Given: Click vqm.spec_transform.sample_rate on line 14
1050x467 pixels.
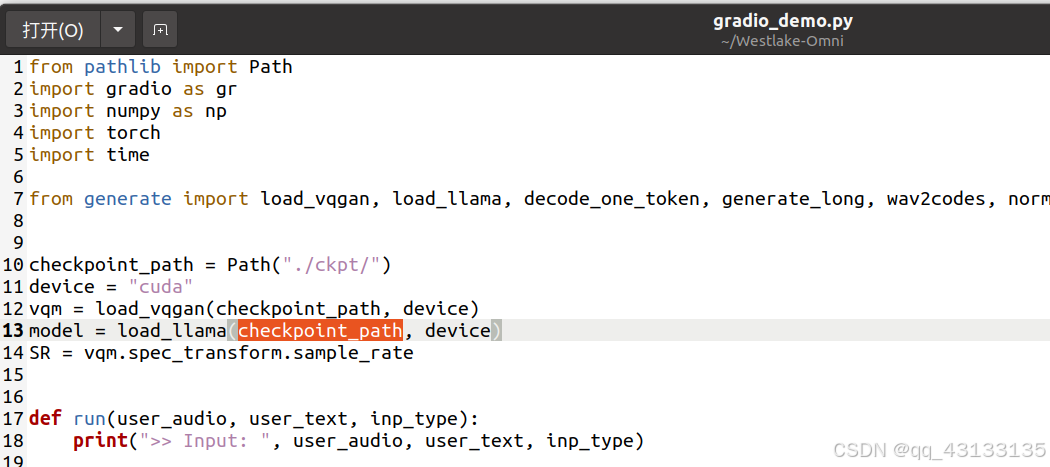Looking at the screenshot, I should point(248,352).
